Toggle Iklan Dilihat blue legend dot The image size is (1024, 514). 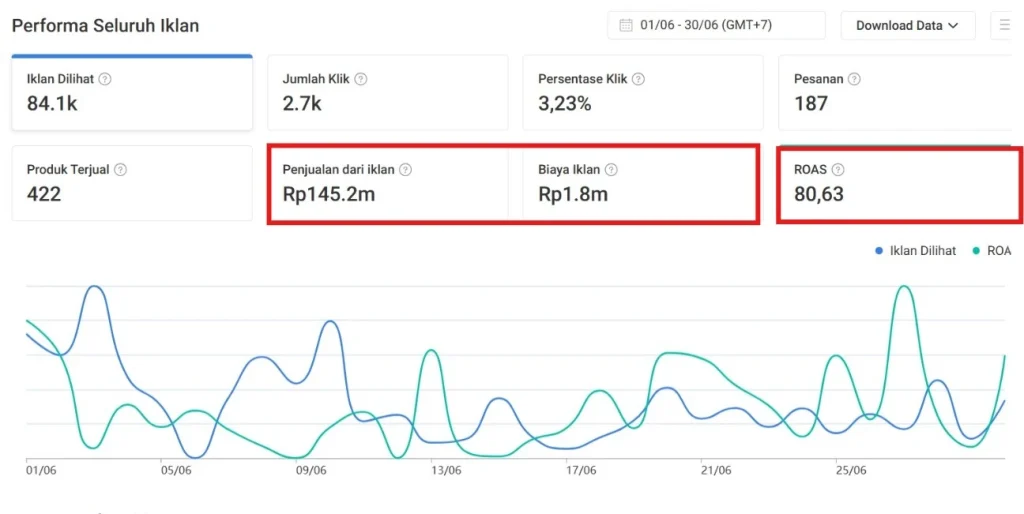click(879, 251)
